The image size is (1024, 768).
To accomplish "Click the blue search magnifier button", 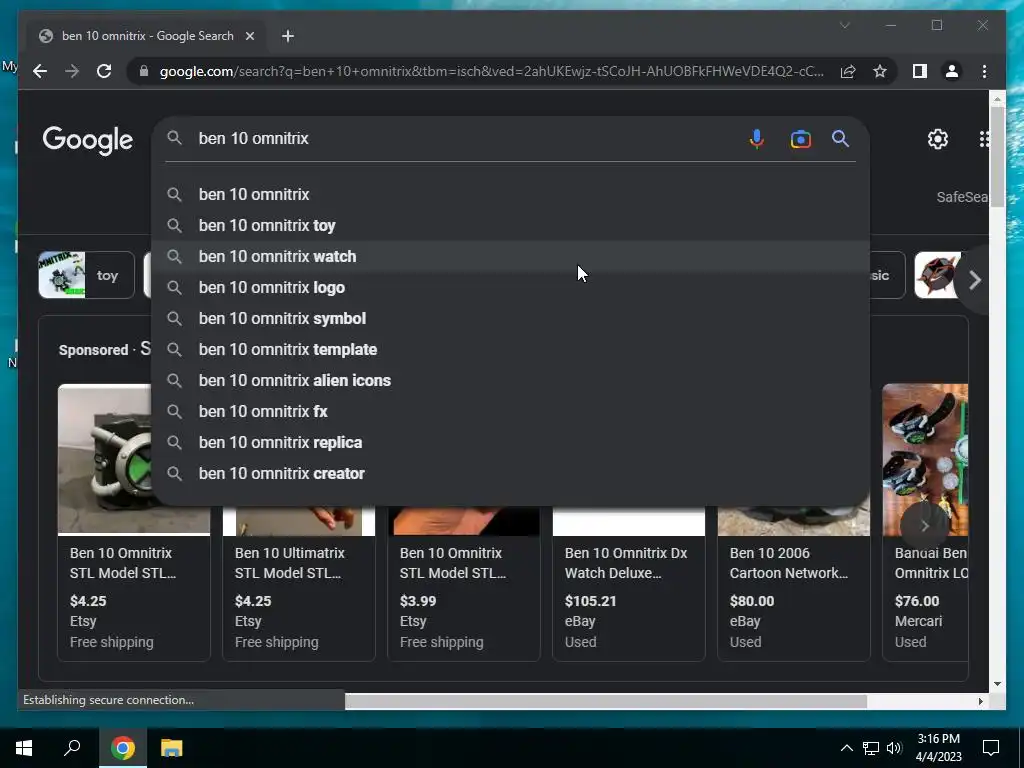I will [x=840, y=138].
